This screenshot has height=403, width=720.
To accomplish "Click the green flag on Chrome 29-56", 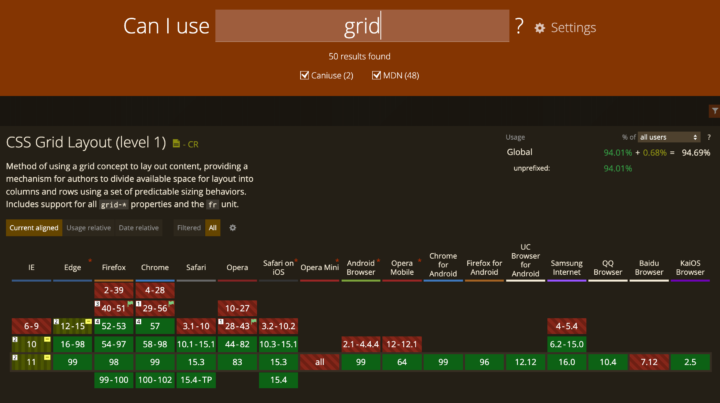I will tap(171, 303).
